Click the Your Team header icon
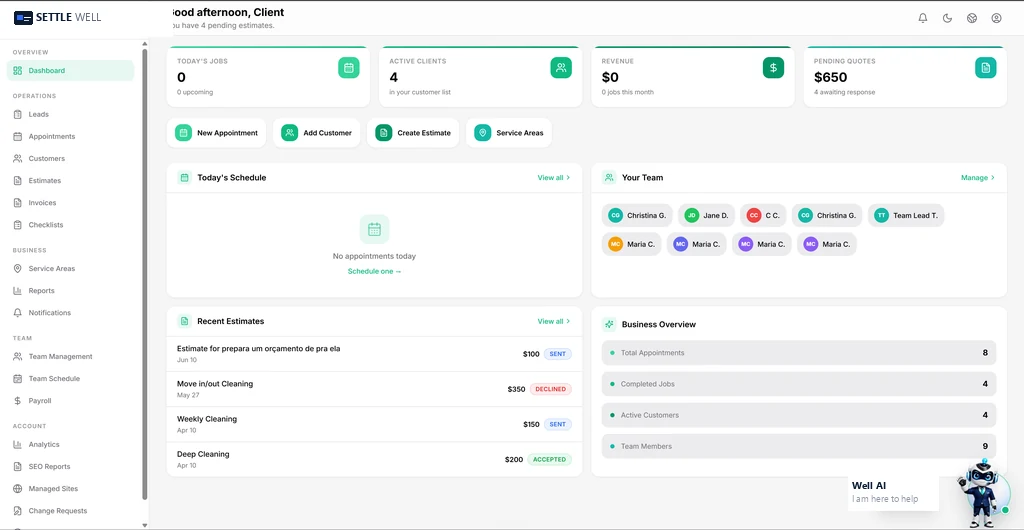 pyautogui.click(x=609, y=178)
